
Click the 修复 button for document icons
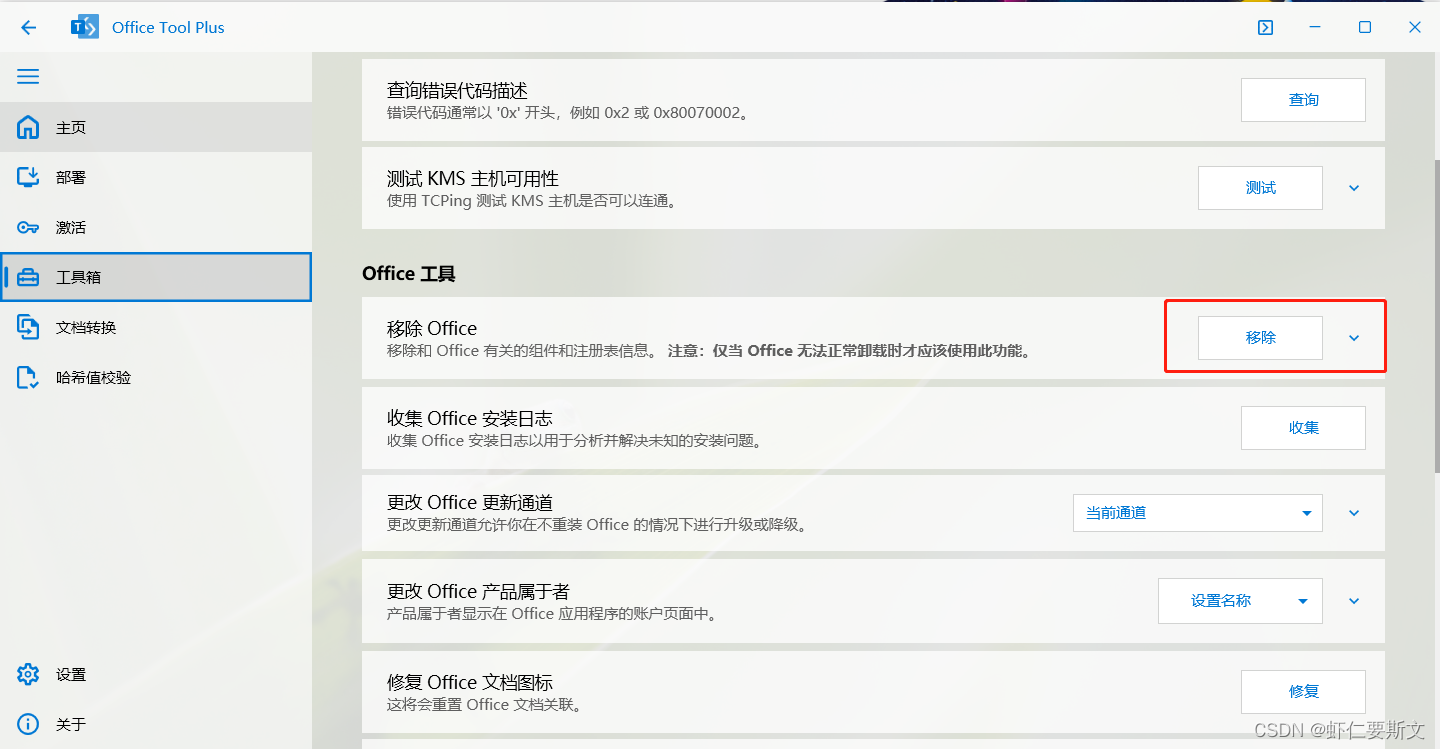click(x=1303, y=691)
